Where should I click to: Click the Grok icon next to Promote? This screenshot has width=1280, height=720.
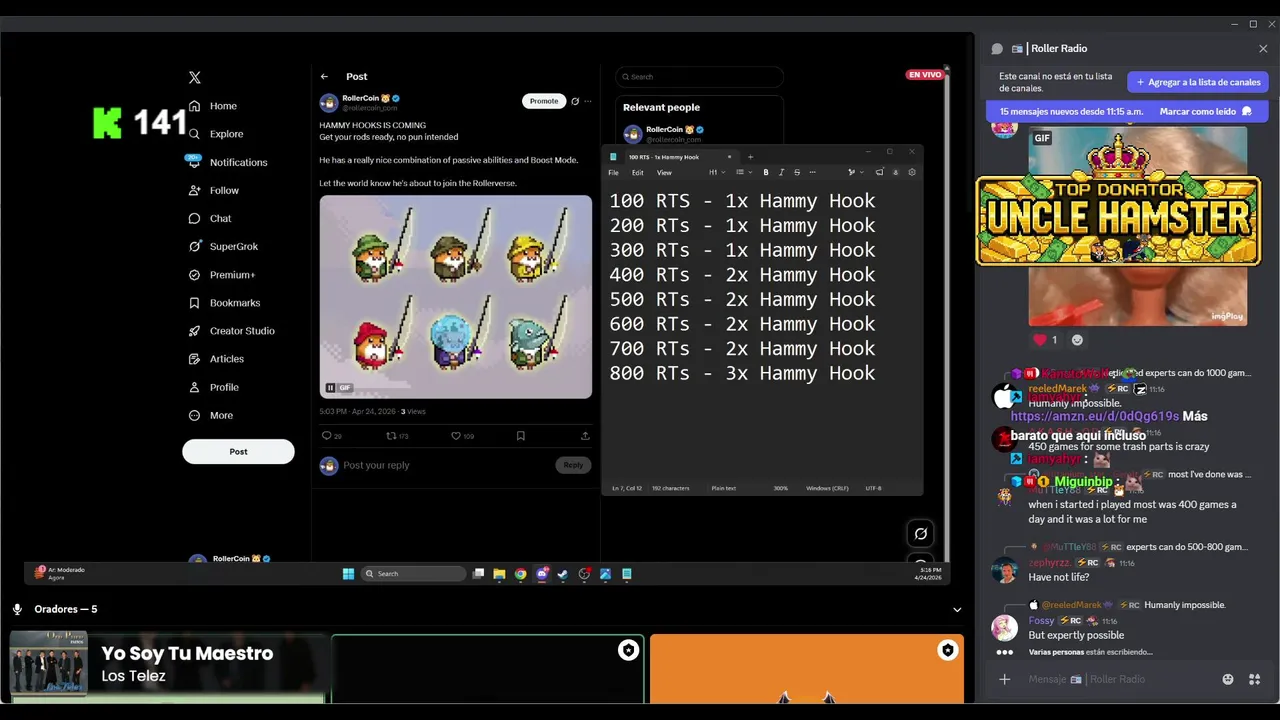(x=575, y=101)
